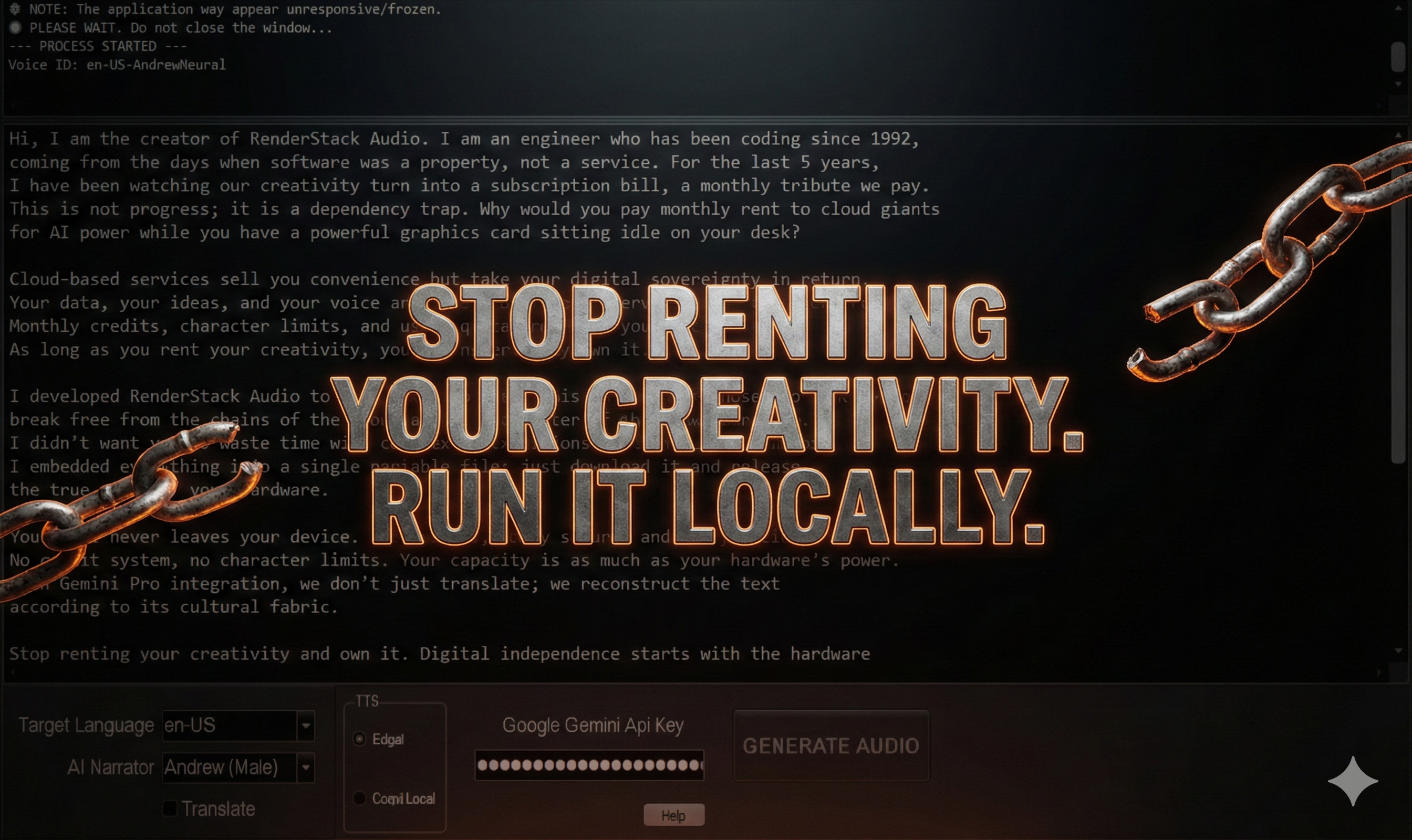Viewport: 1412px width, 840px height.
Task: Select the PROCESS STARTED log line
Action: pos(98,46)
